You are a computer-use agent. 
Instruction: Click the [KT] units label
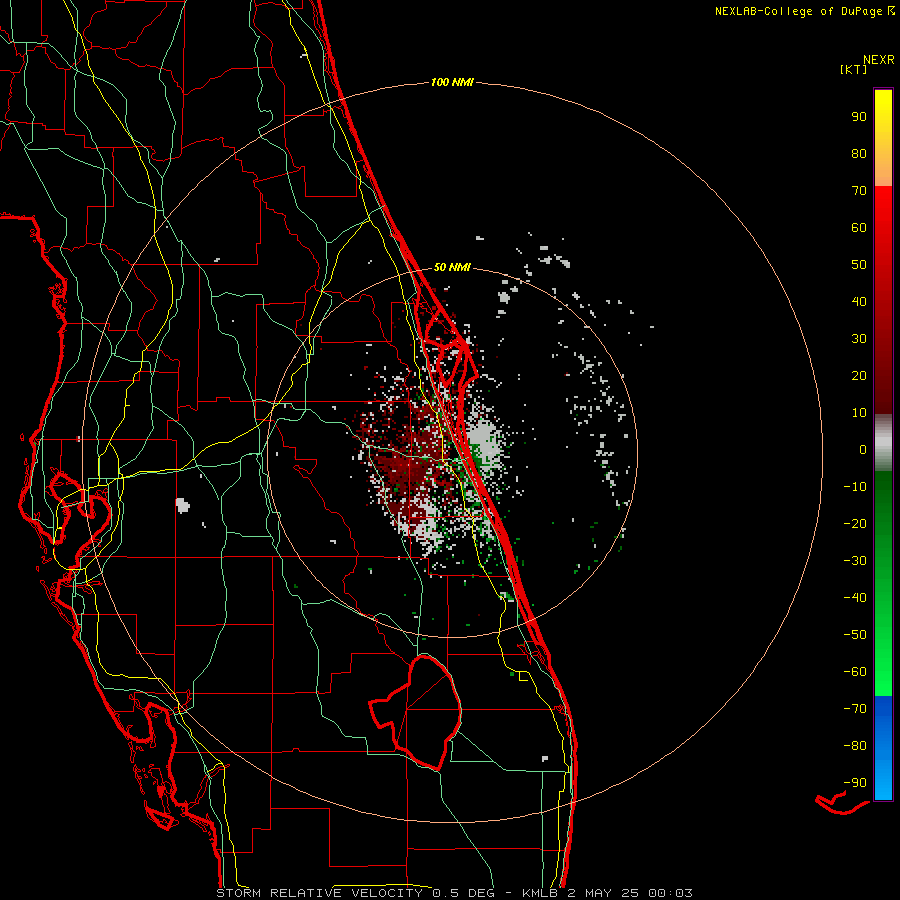click(854, 69)
